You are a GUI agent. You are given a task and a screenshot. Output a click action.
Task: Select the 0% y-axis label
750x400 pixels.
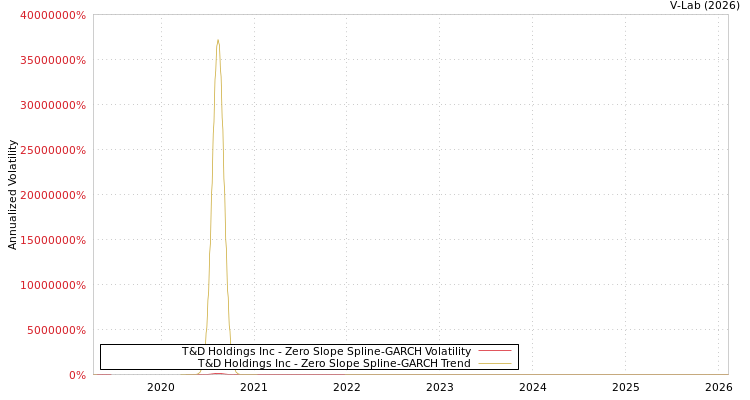(x=77, y=375)
